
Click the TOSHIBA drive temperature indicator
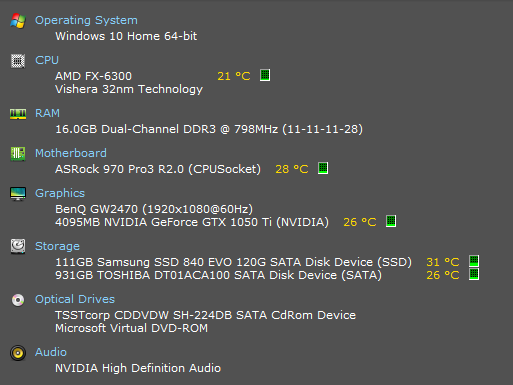pyautogui.click(x=474, y=275)
